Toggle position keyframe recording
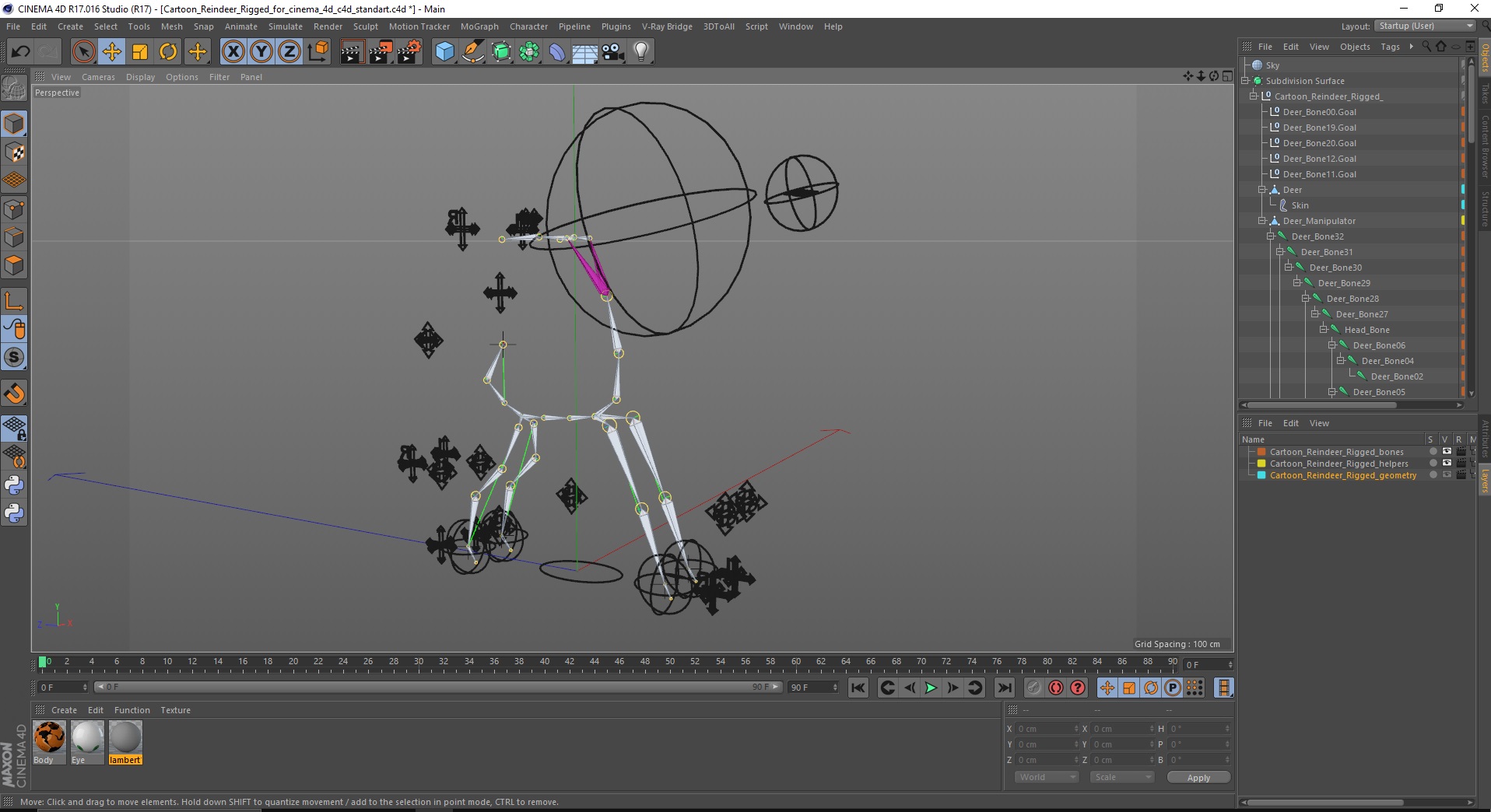The width and height of the screenshot is (1491, 812). coord(1107,688)
